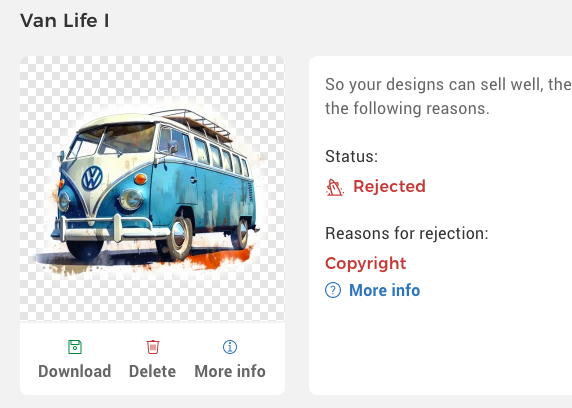
Task: Click the Reasons for rejection label
Action: coord(406,234)
